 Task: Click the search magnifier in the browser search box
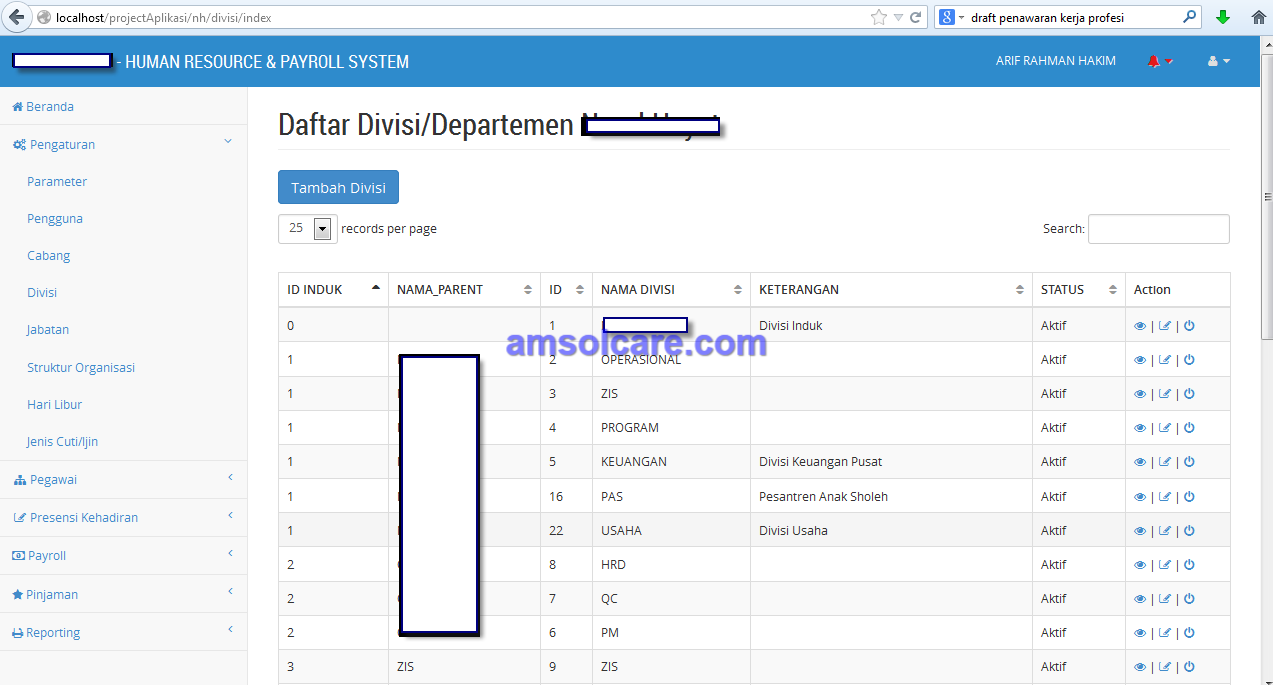[1189, 17]
